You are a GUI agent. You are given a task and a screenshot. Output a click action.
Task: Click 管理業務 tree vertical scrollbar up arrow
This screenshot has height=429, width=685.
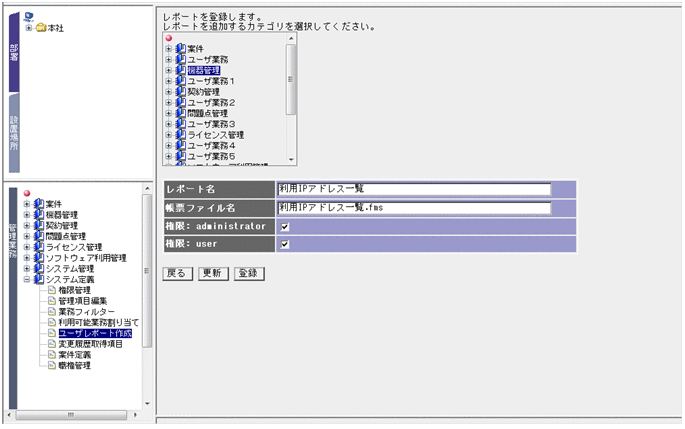click(x=147, y=188)
